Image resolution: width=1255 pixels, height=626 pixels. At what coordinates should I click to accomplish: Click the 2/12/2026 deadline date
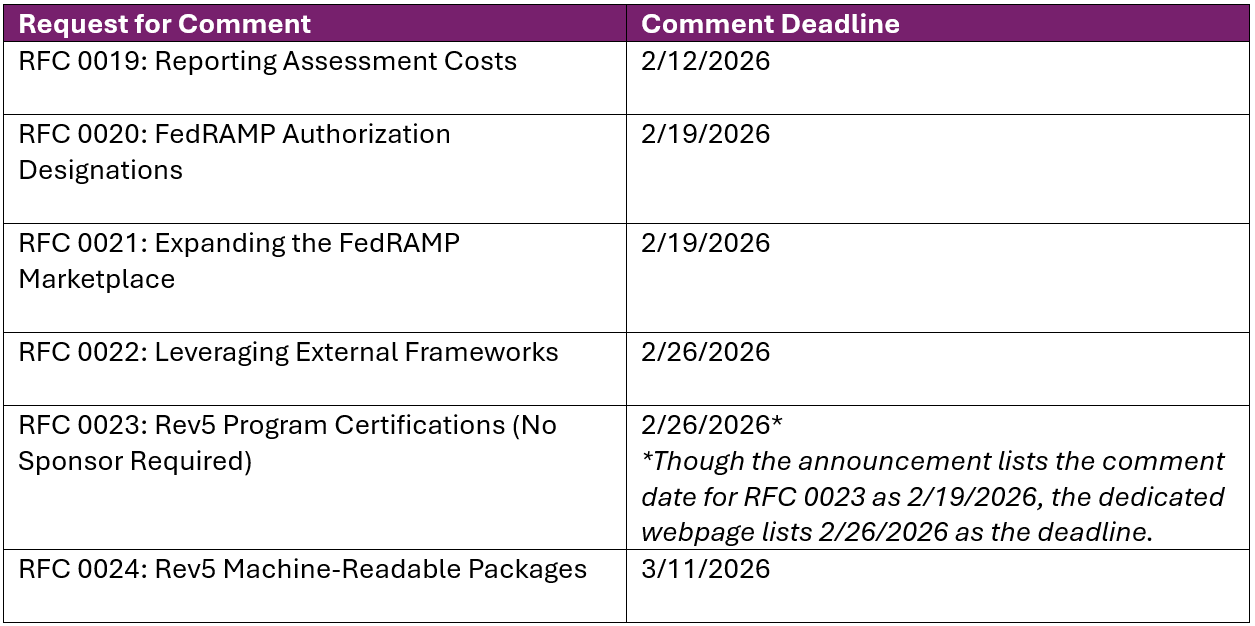(x=705, y=61)
